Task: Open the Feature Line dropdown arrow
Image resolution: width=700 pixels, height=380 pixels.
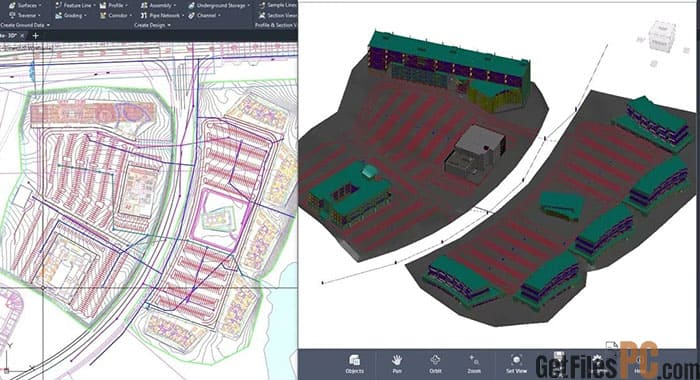Action: point(95,5)
